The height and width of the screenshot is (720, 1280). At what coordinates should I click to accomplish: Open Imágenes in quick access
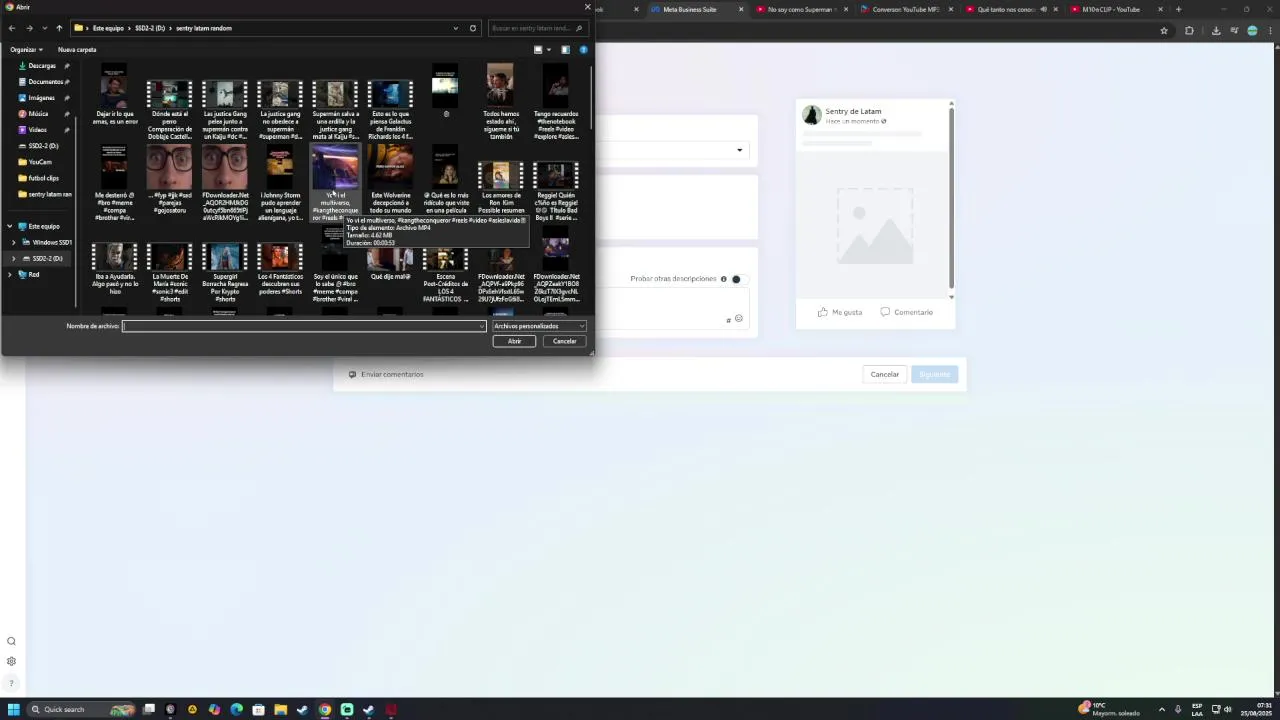click(x=41, y=98)
